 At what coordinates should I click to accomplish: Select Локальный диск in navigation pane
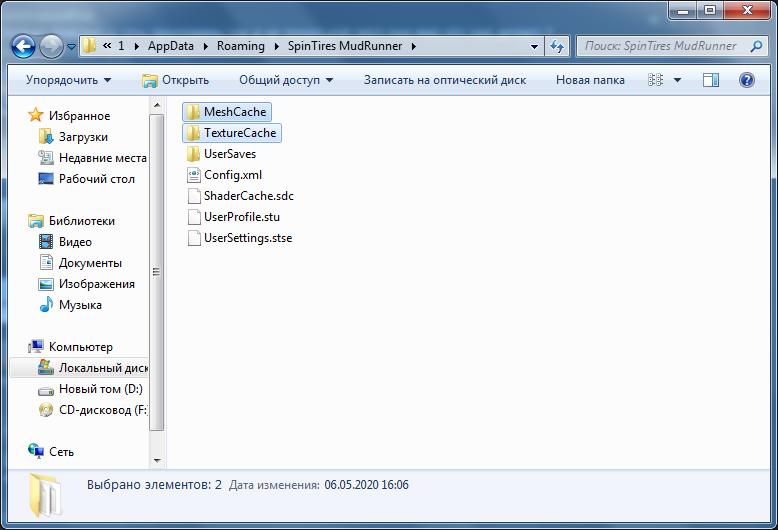79,368
